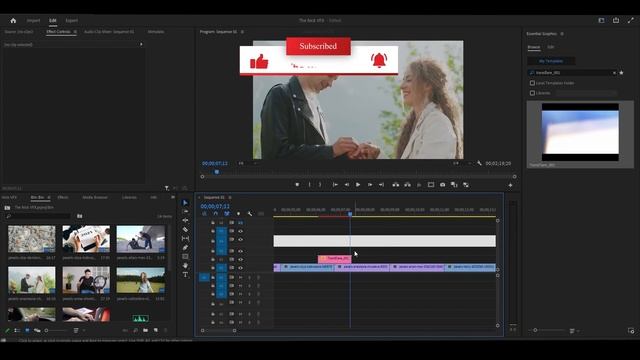Switch to the Import tab
Image resolution: width=640 pixels, height=360 pixels.
(33, 20)
